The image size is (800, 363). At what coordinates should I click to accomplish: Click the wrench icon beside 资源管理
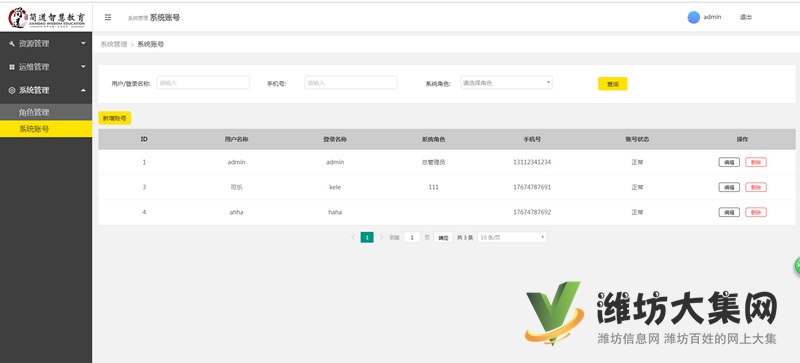tap(12, 44)
